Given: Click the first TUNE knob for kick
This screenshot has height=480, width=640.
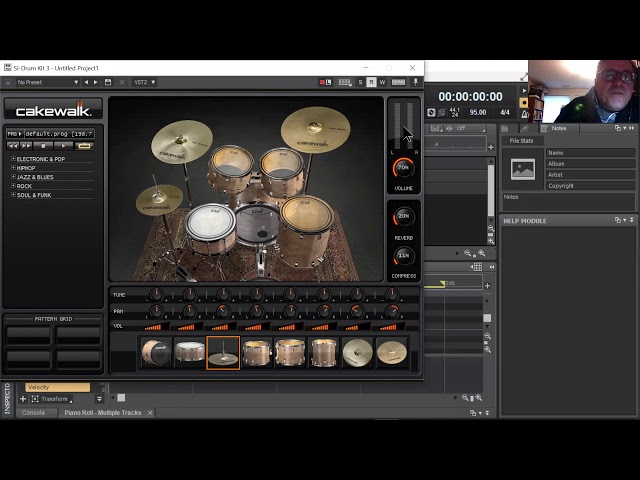Looking at the screenshot, I should tap(156, 294).
